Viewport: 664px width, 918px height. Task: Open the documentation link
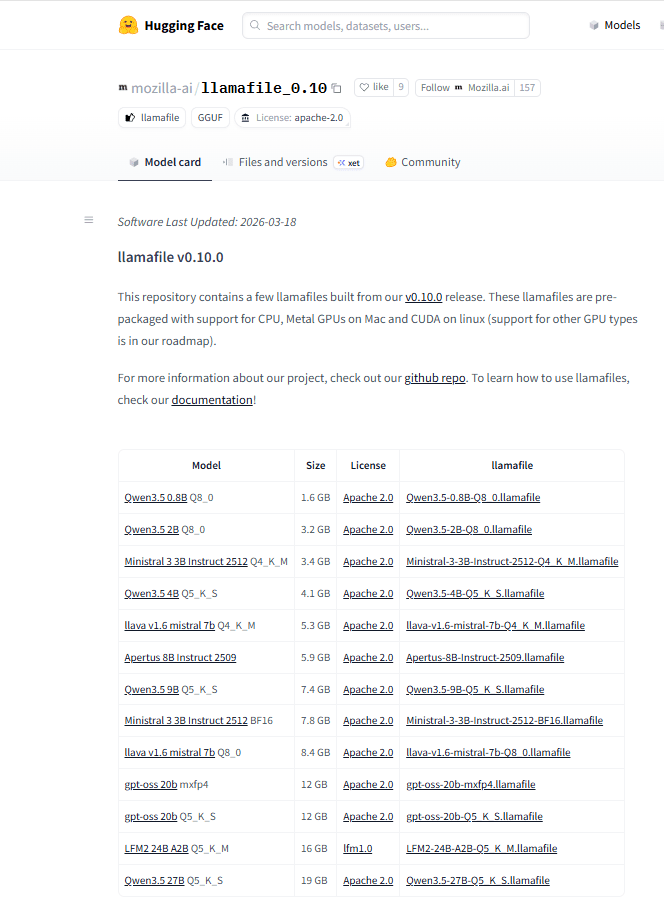212,400
